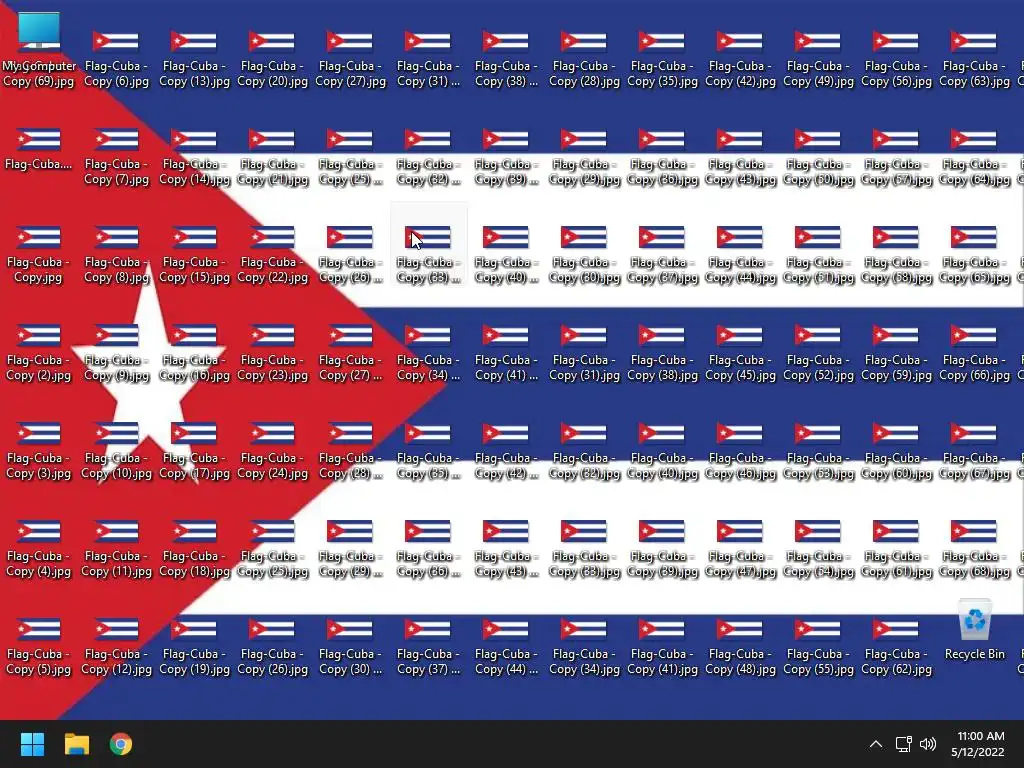Viewport: 1024px width, 768px height.
Task: Select Flag-Cuba - Copy (52).jpg
Action: 818,353
